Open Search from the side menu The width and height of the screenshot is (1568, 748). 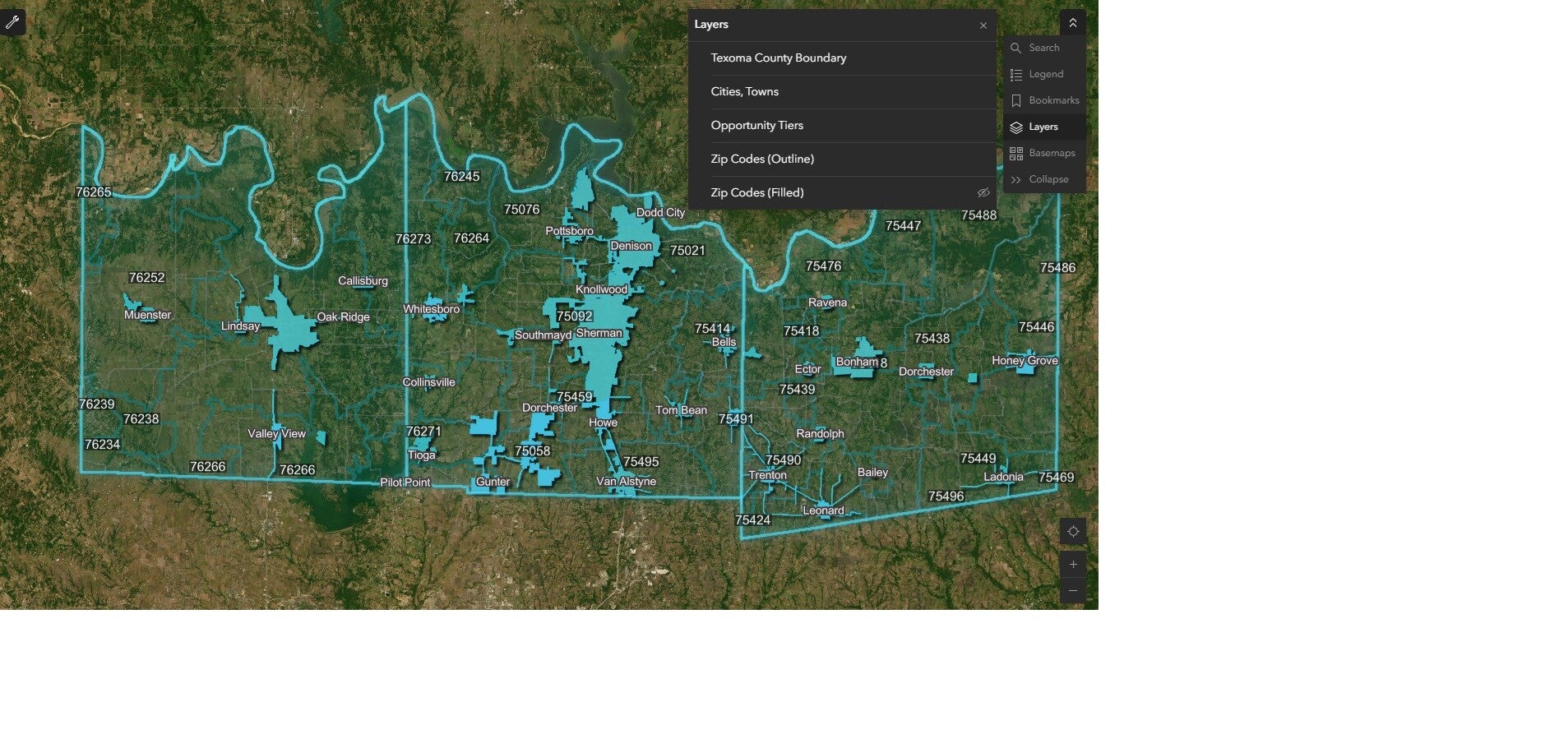(x=1044, y=48)
